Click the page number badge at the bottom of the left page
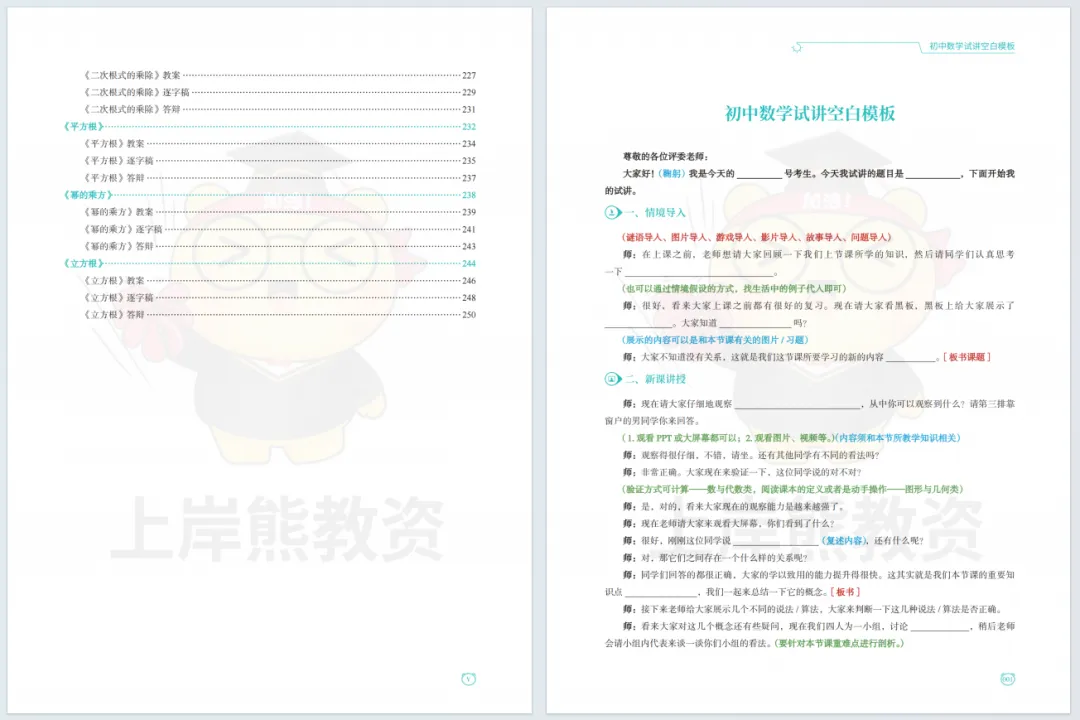Image resolution: width=1080 pixels, height=720 pixels. tap(468, 679)
